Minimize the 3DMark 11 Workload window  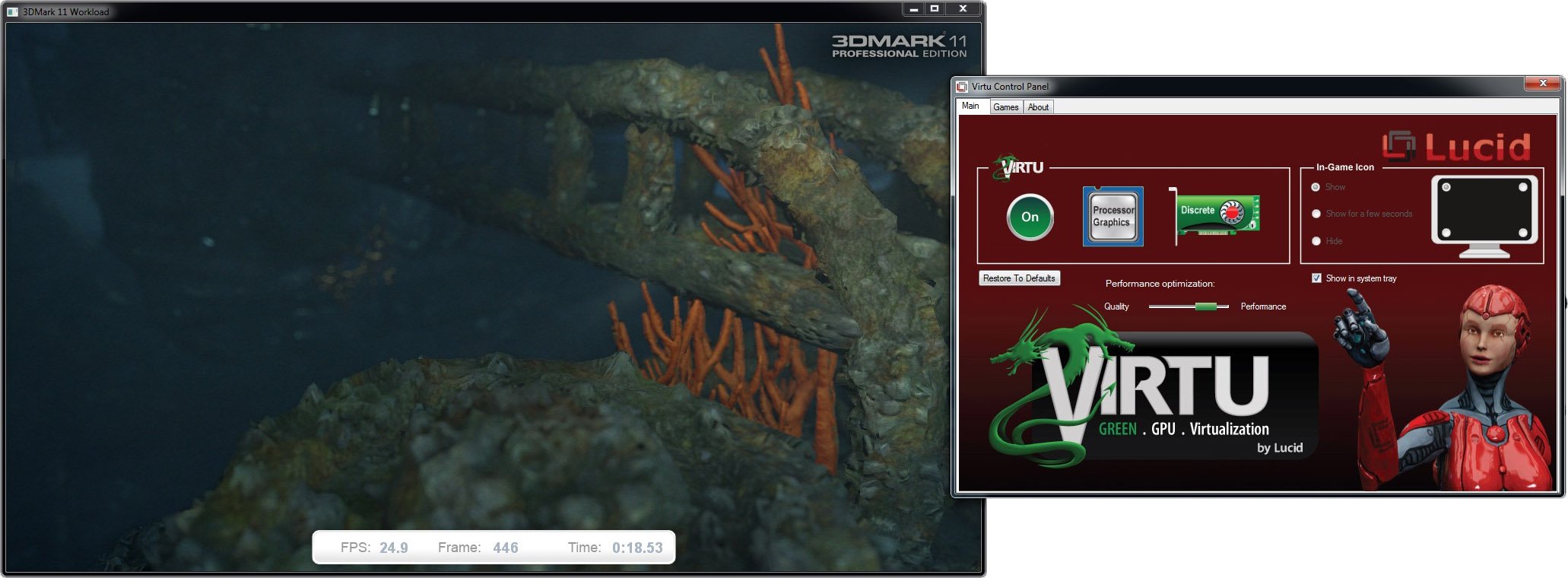click(914, 9)
